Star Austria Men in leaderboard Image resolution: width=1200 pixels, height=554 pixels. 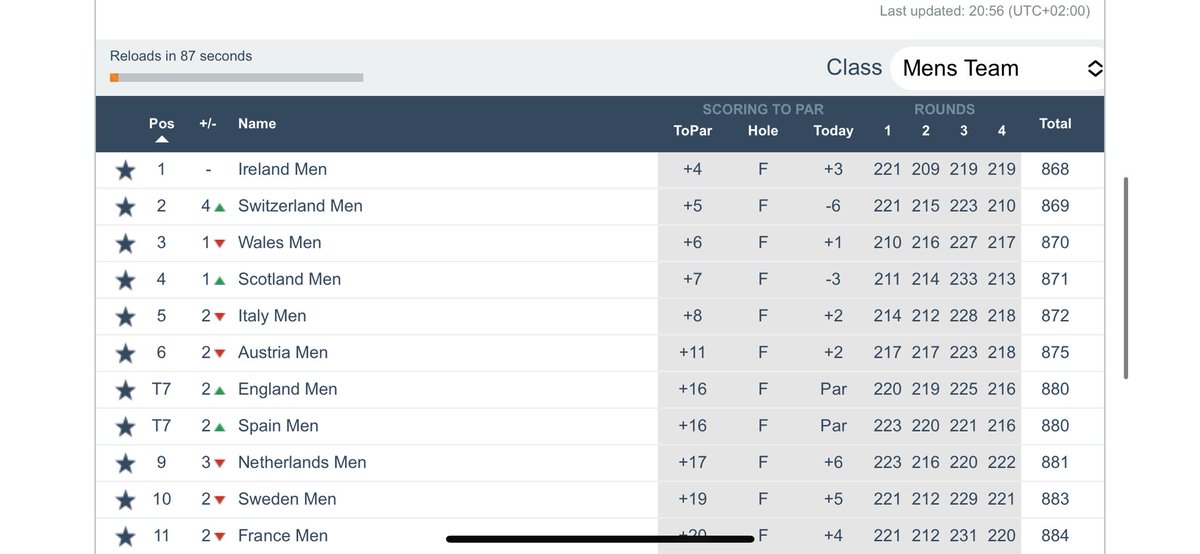coord(125,353)
